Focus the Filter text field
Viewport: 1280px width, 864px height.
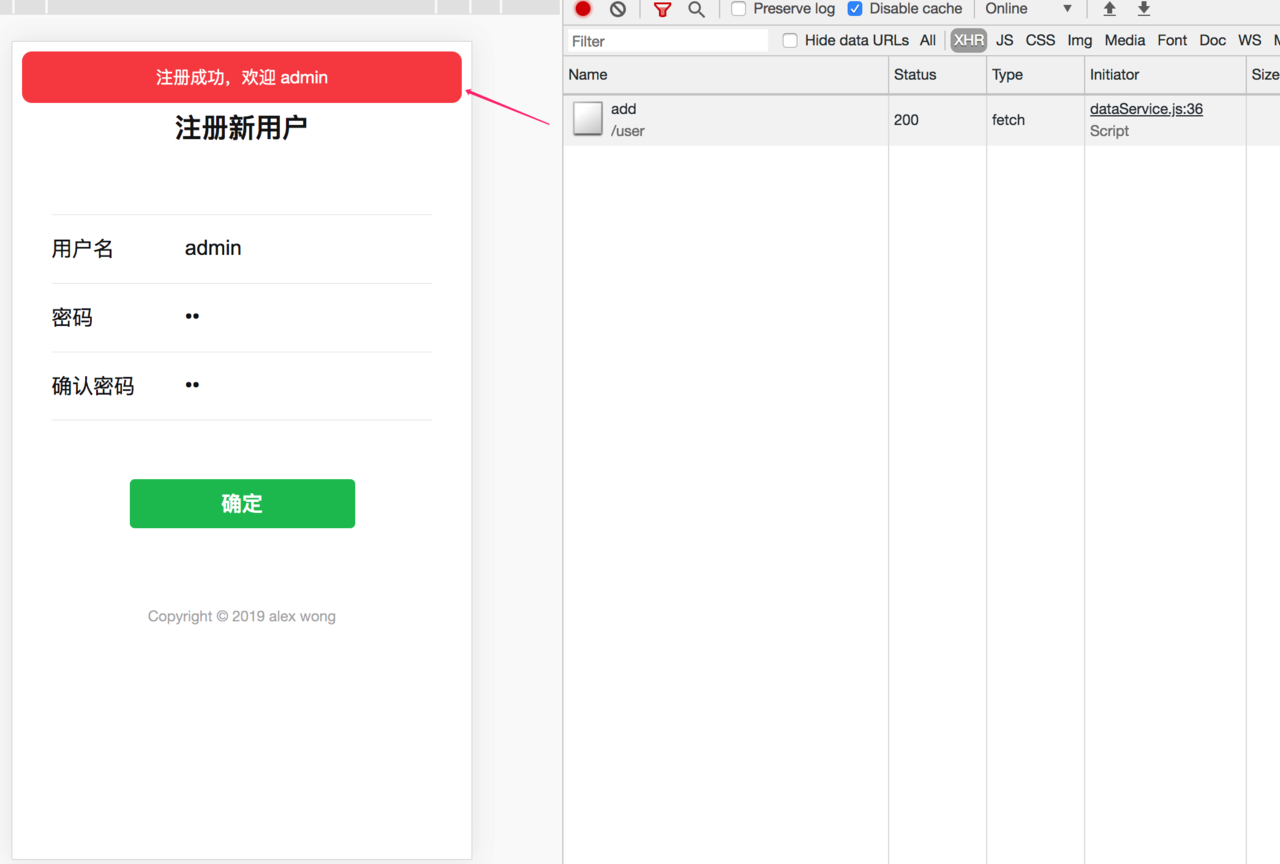pos(667,41)
